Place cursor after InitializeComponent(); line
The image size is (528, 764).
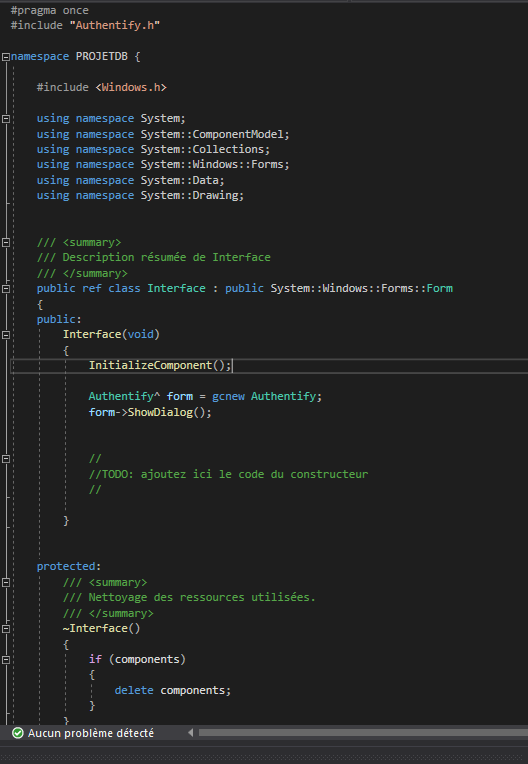(x=232, y=365)
